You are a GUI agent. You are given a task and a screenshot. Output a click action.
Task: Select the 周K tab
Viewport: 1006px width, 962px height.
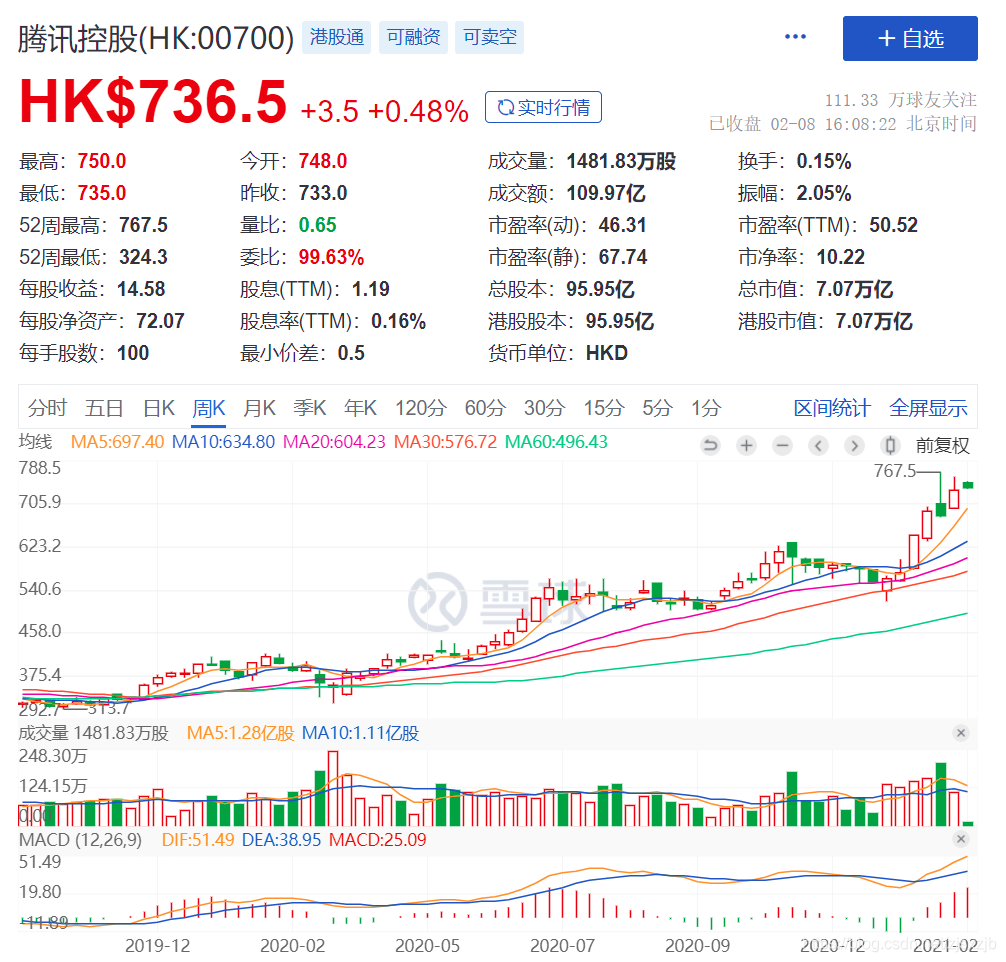[x=209, y=408]
